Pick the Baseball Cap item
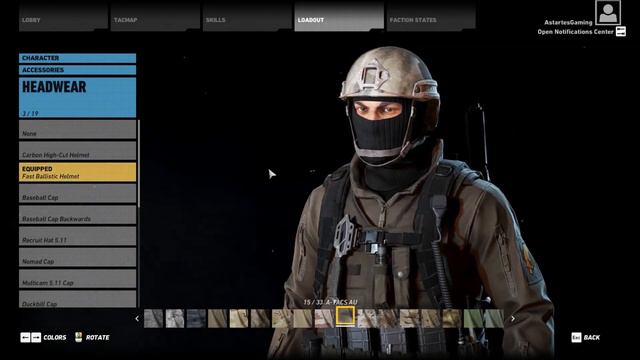Viewport: 640px width, 360px height. pyautogui.click(x=78, y=193)
